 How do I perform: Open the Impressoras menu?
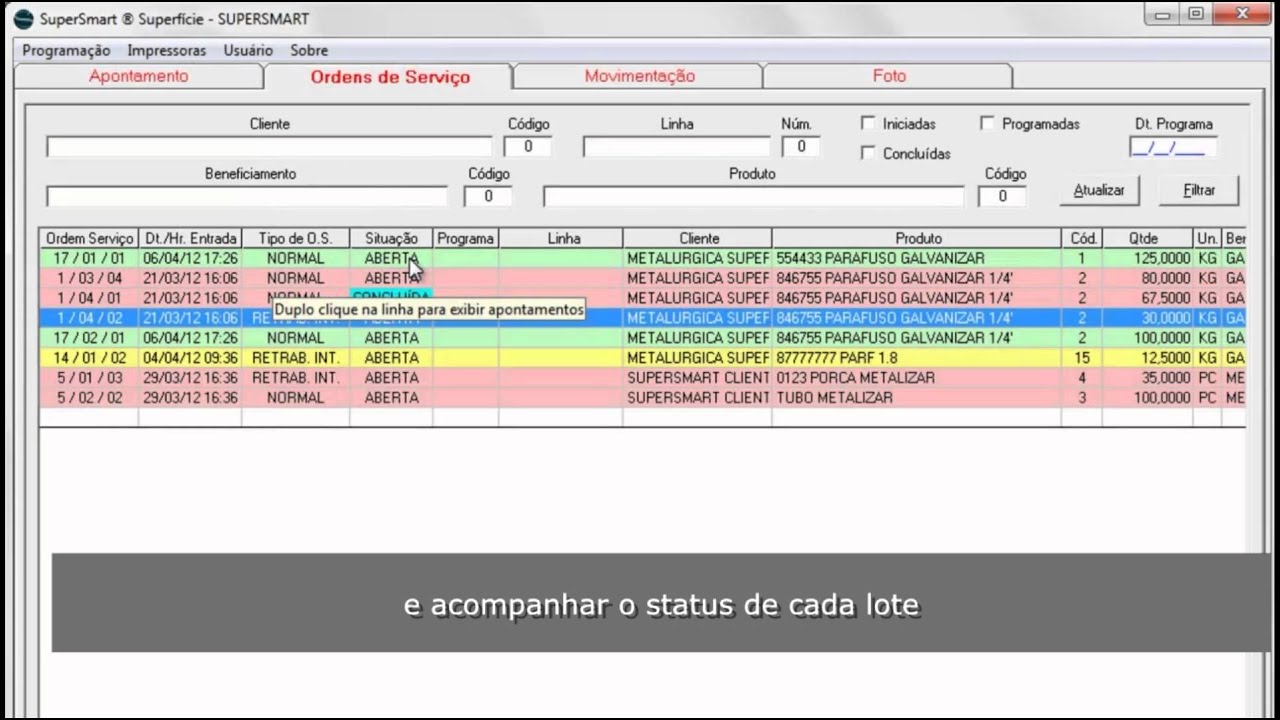click(167, 50)
